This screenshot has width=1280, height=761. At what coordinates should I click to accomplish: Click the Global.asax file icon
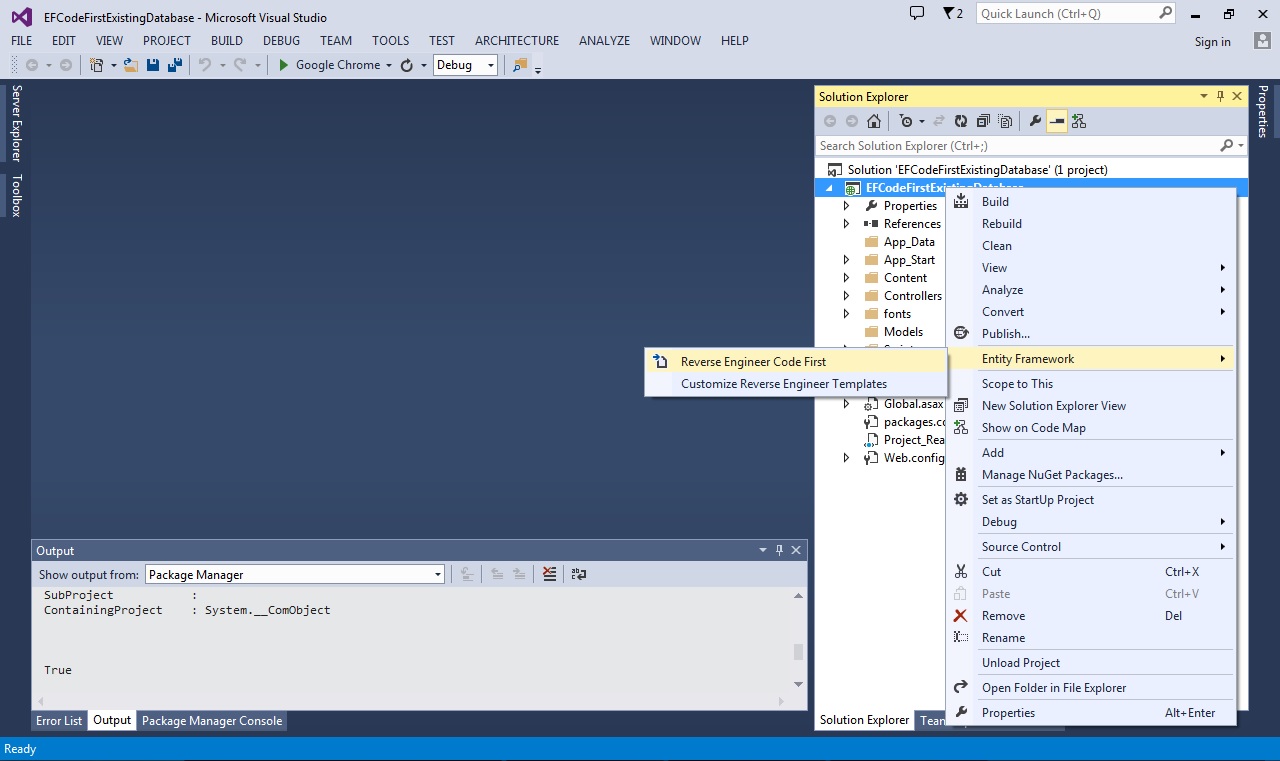pos(871,404)
